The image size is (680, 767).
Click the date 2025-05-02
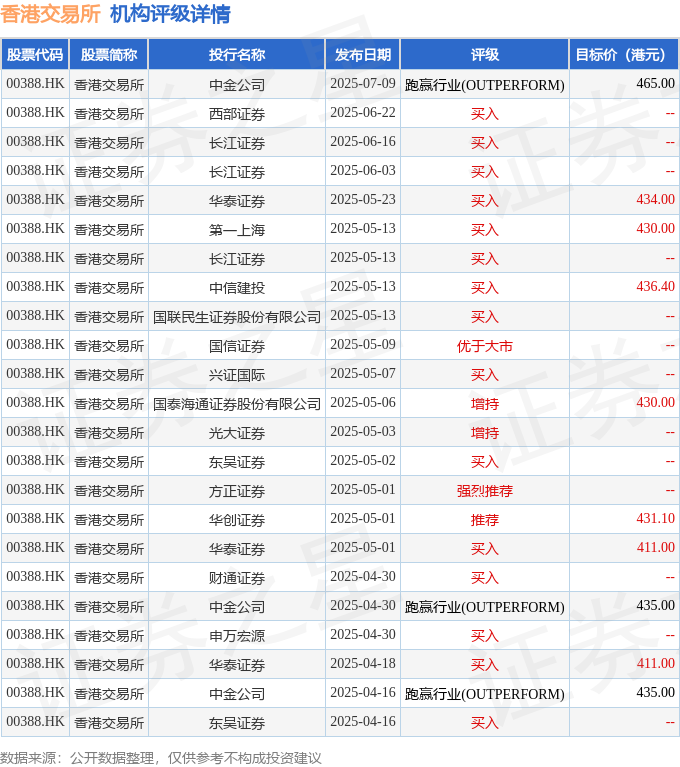coord(363,460)
